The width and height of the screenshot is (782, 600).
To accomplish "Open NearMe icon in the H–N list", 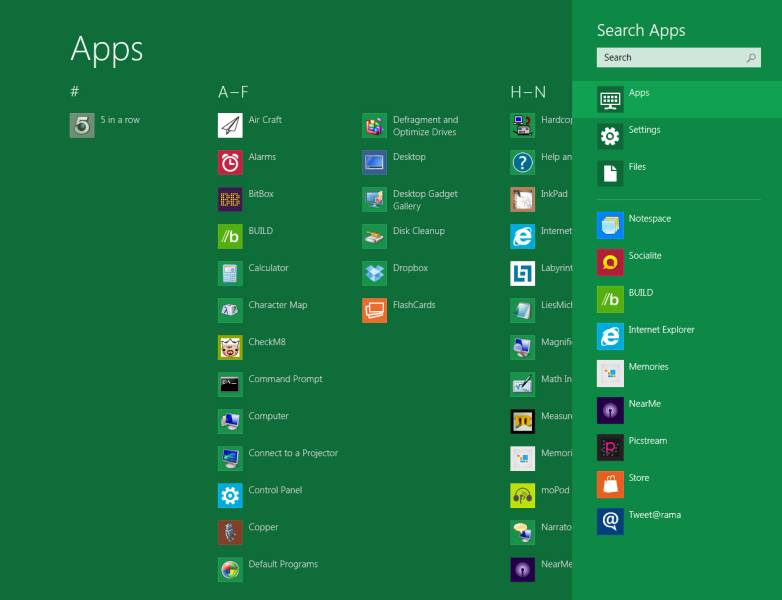I will point(522,570).
